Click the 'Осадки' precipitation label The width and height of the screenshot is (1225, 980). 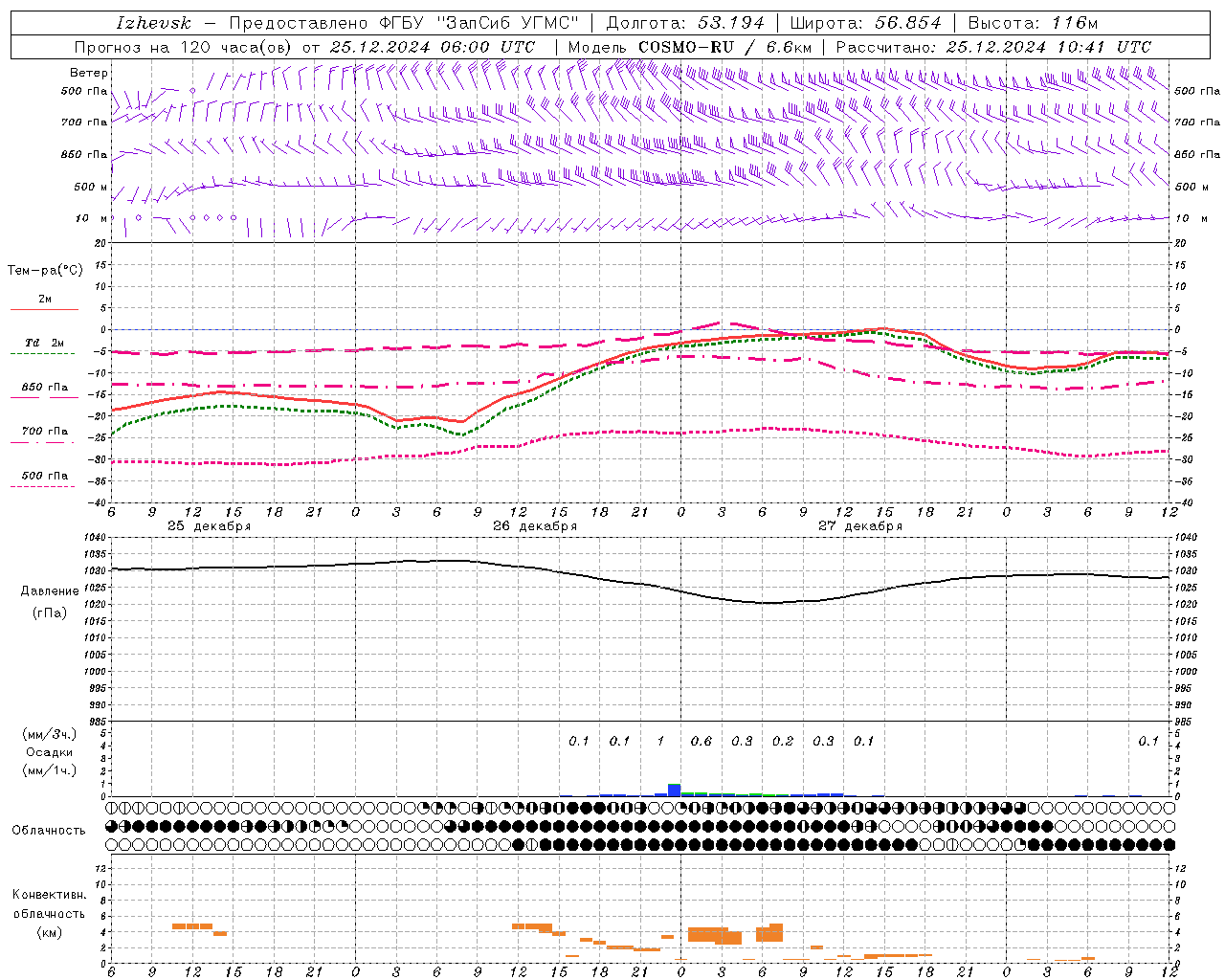tap(49, 752)
